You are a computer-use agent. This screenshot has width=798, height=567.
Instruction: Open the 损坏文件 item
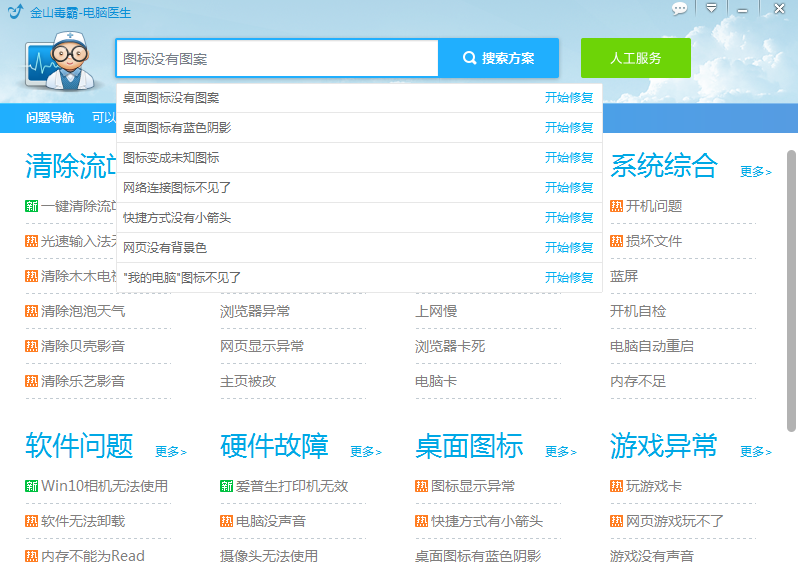tap(654, 241)
